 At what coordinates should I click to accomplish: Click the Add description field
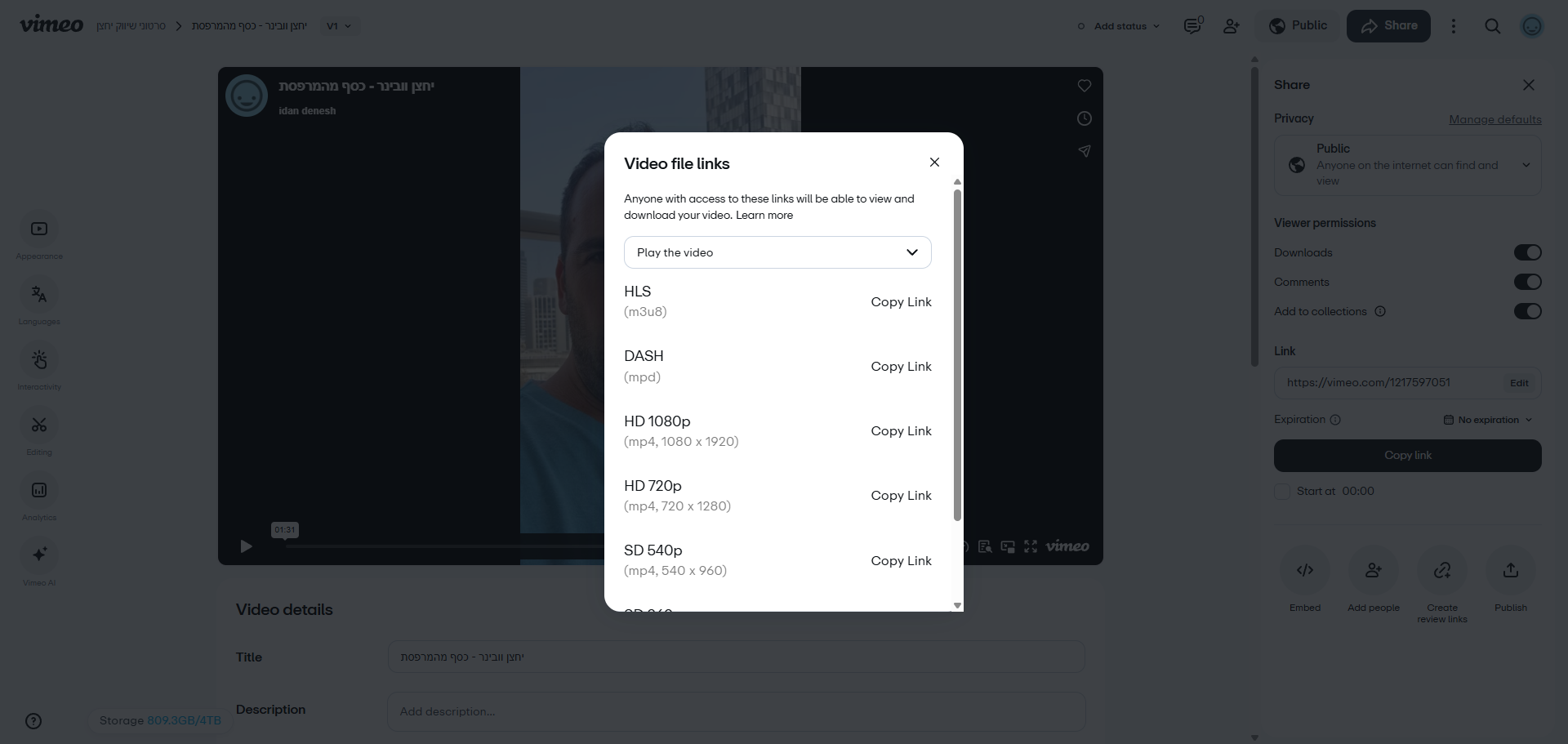pyautogui.click(x=736, y=711)
